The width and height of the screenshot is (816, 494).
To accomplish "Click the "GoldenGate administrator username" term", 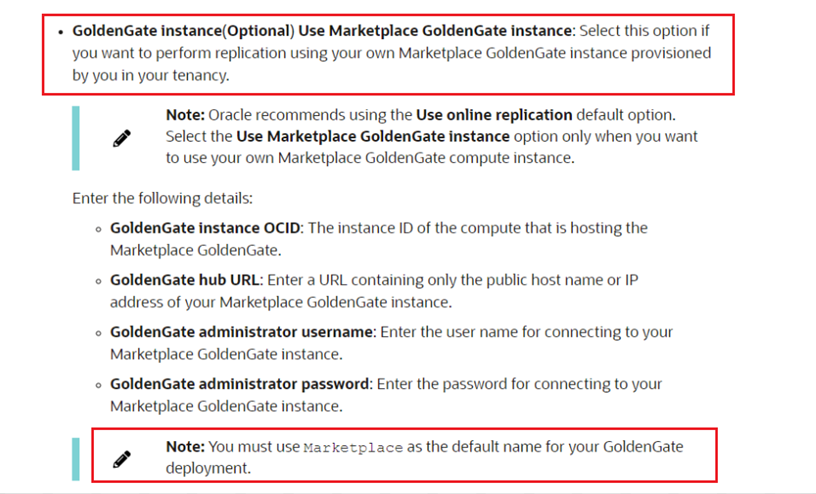I will pos(242,332).
